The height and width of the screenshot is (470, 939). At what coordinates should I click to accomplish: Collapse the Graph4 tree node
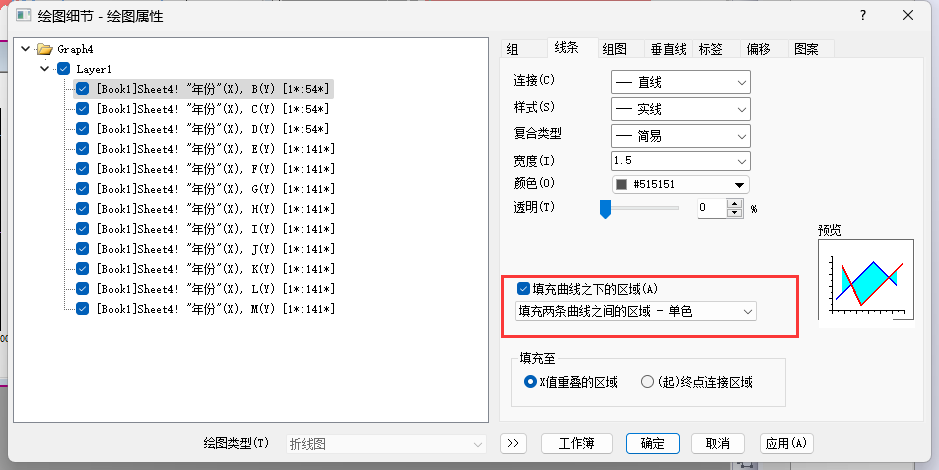pos(25,48)
